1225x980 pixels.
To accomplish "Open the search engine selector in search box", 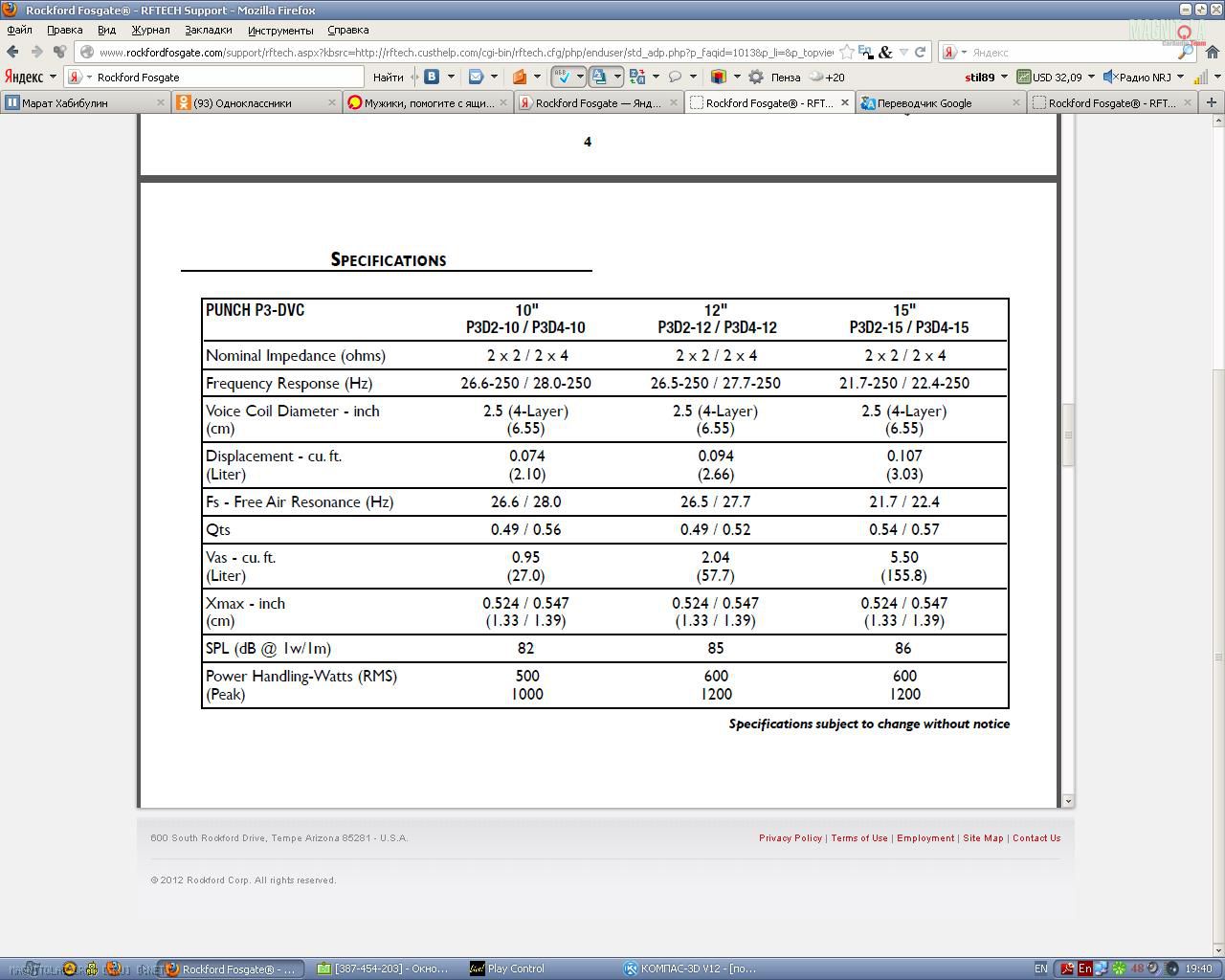I will 954,52.
